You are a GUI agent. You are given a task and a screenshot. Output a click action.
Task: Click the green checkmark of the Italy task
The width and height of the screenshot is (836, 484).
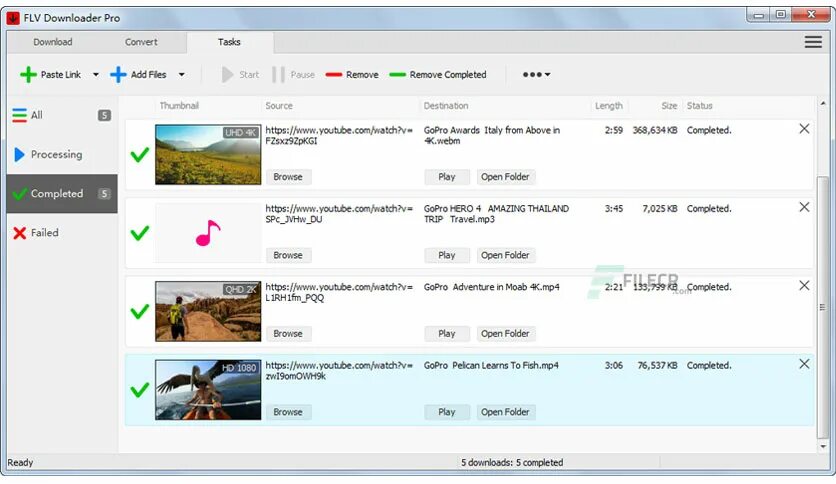coord(140,155)
